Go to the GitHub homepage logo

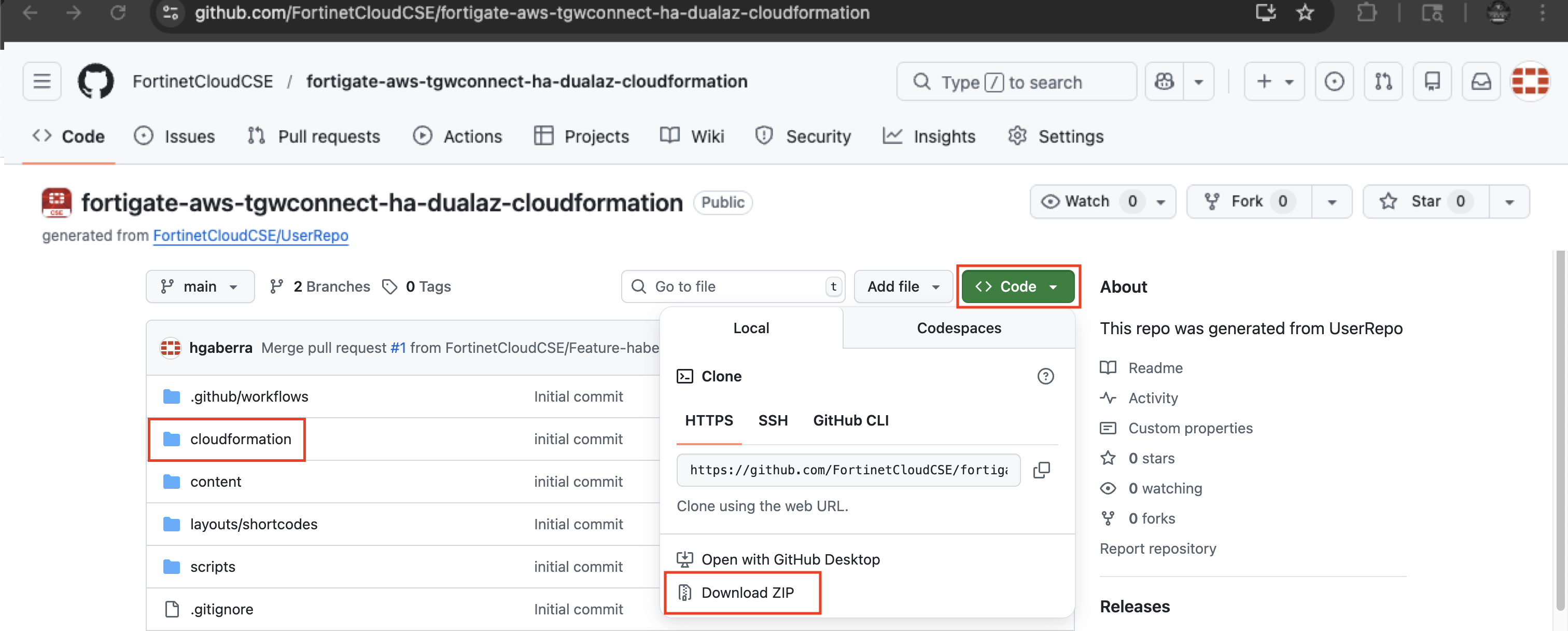point(95,81)
